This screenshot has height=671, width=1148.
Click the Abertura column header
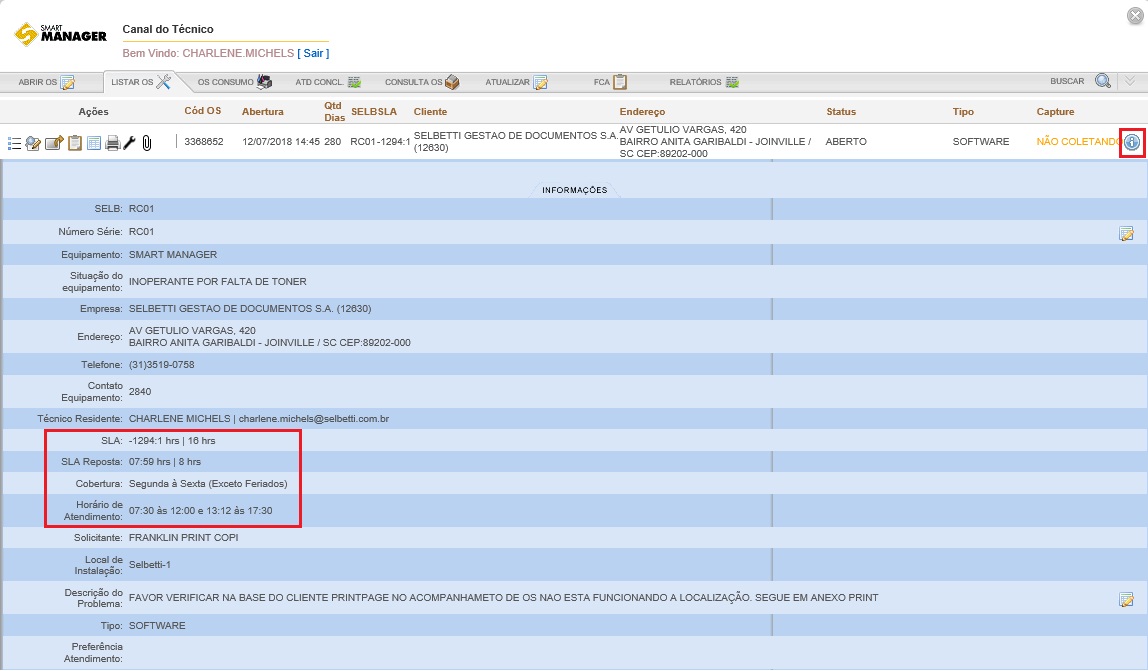[263, 111]
